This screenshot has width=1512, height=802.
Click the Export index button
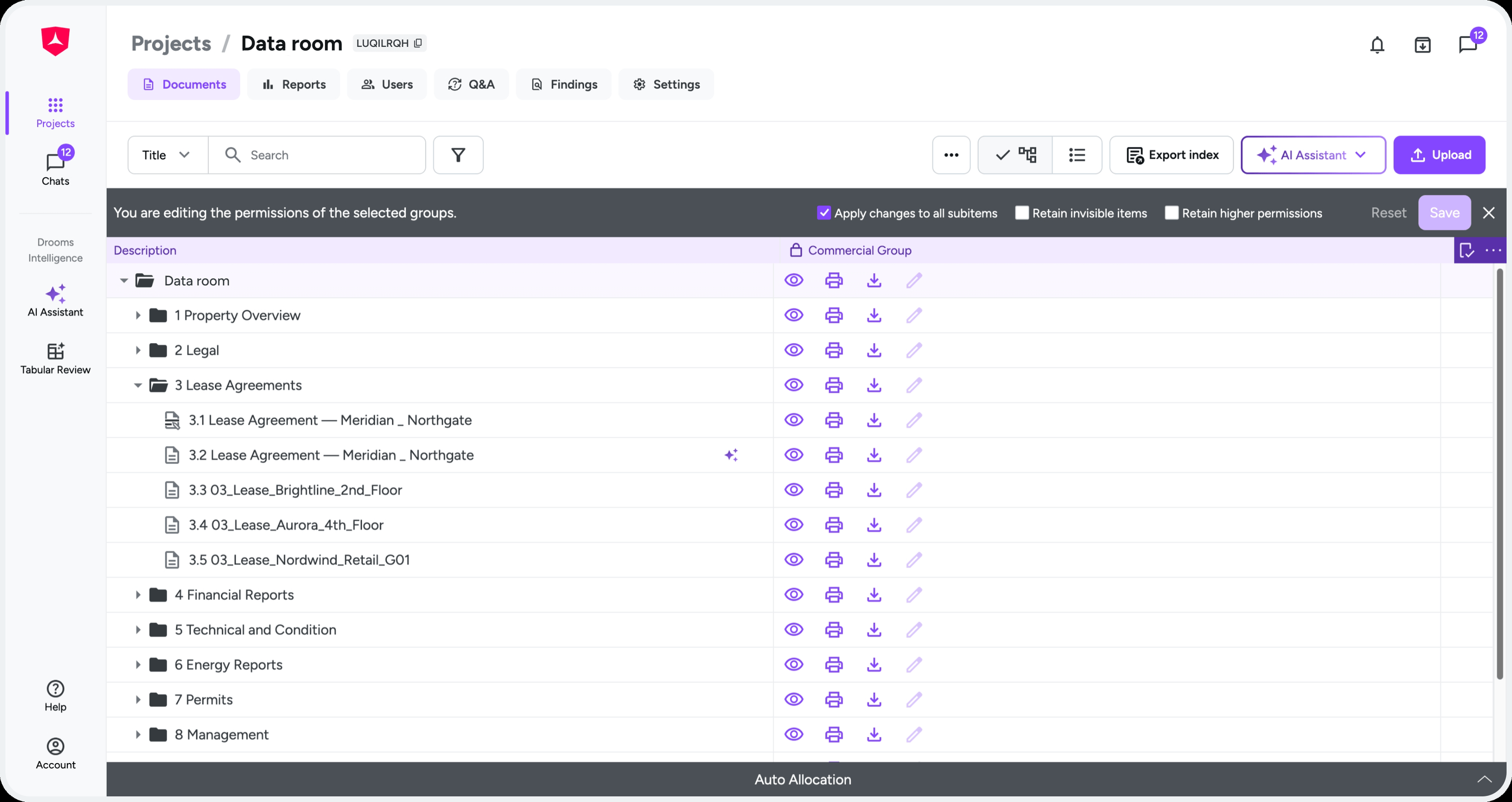coord(1171,155)
